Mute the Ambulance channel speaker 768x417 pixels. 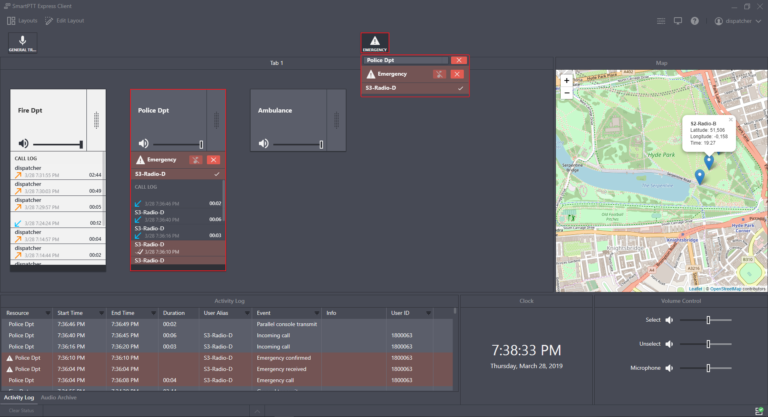263,144
